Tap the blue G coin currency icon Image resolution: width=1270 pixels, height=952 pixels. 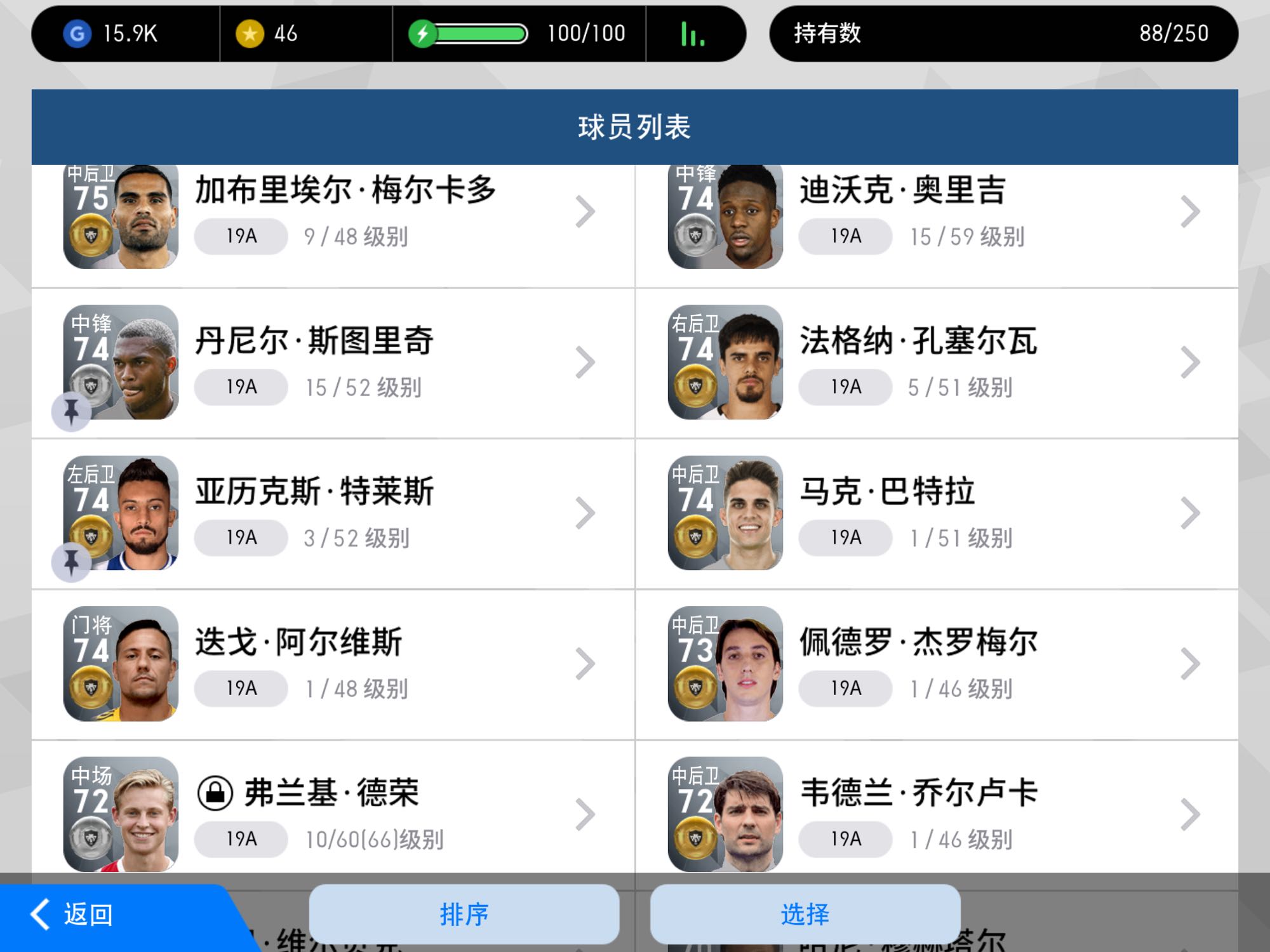(77, 34)
